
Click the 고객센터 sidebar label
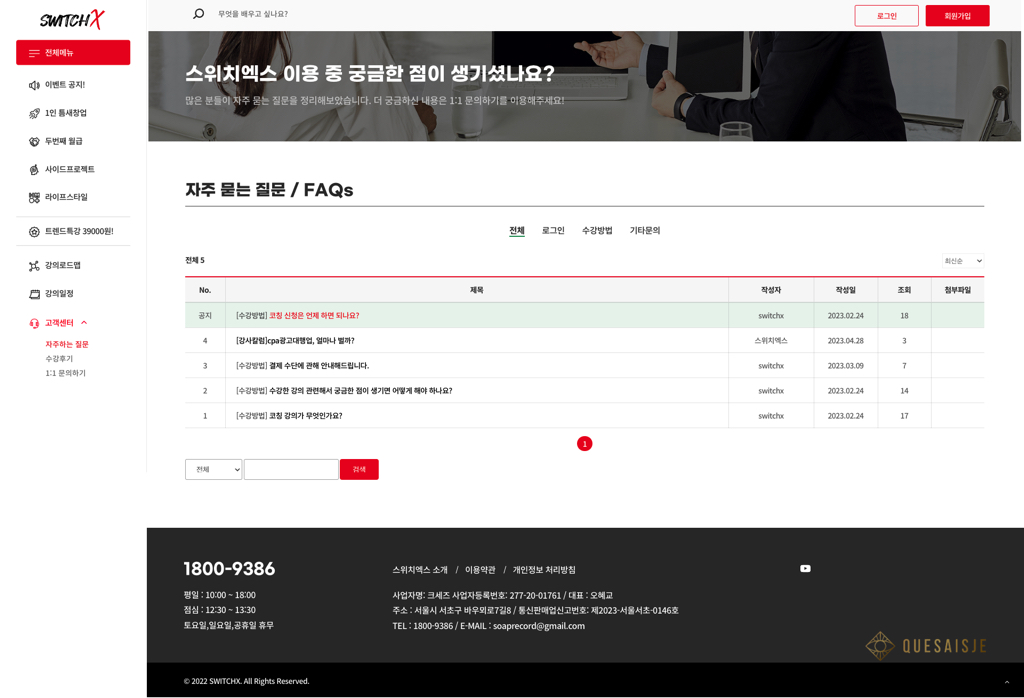coord(59,323)
